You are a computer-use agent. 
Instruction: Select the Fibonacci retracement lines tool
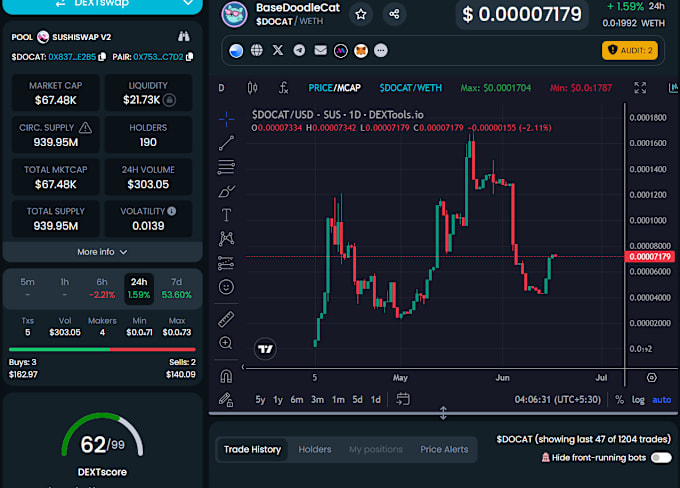[226, 167]
